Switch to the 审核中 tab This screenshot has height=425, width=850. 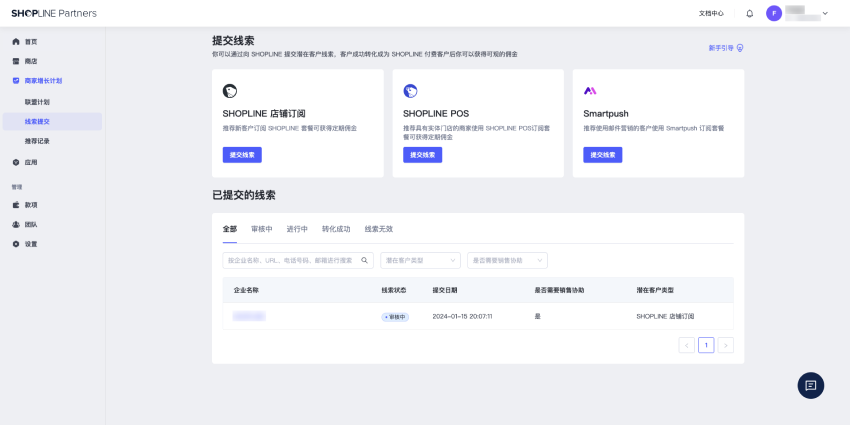(x=262, y=229)
